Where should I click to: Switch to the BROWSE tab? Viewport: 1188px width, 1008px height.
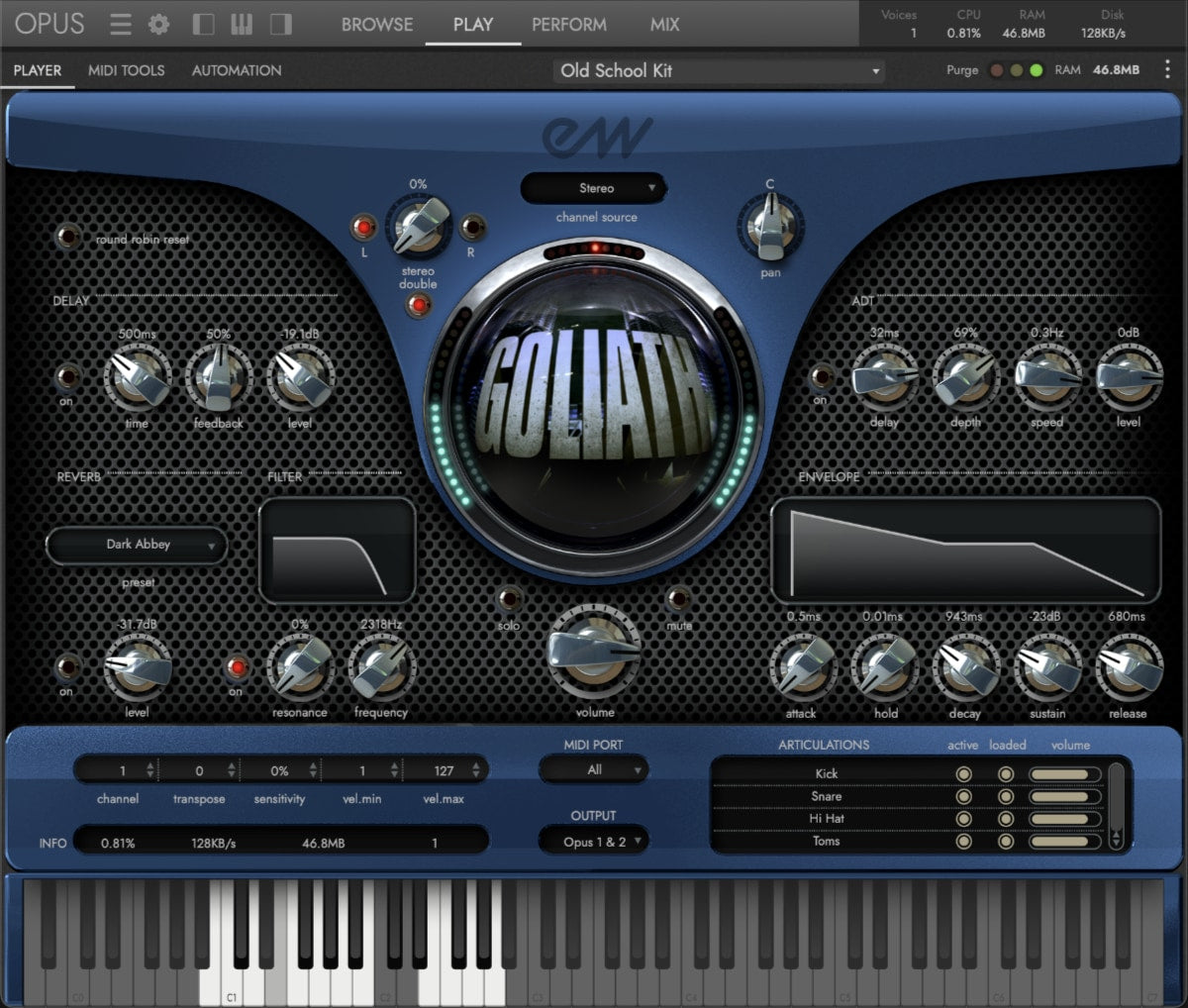point(377,25)
